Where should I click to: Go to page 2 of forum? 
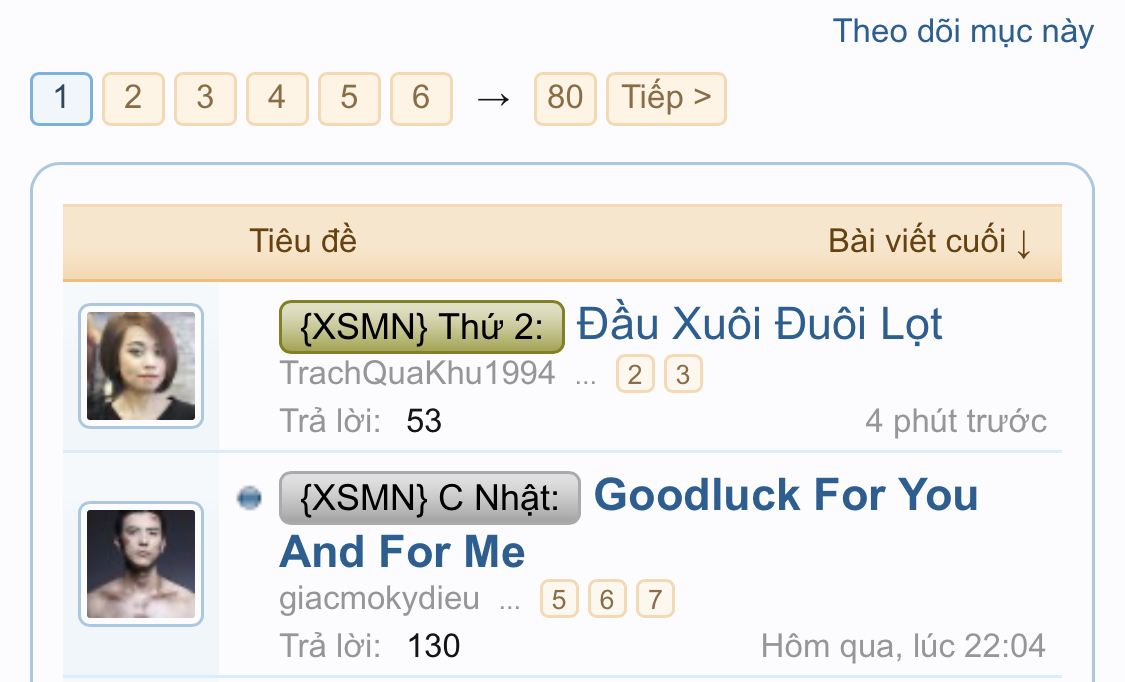(133, 98)
